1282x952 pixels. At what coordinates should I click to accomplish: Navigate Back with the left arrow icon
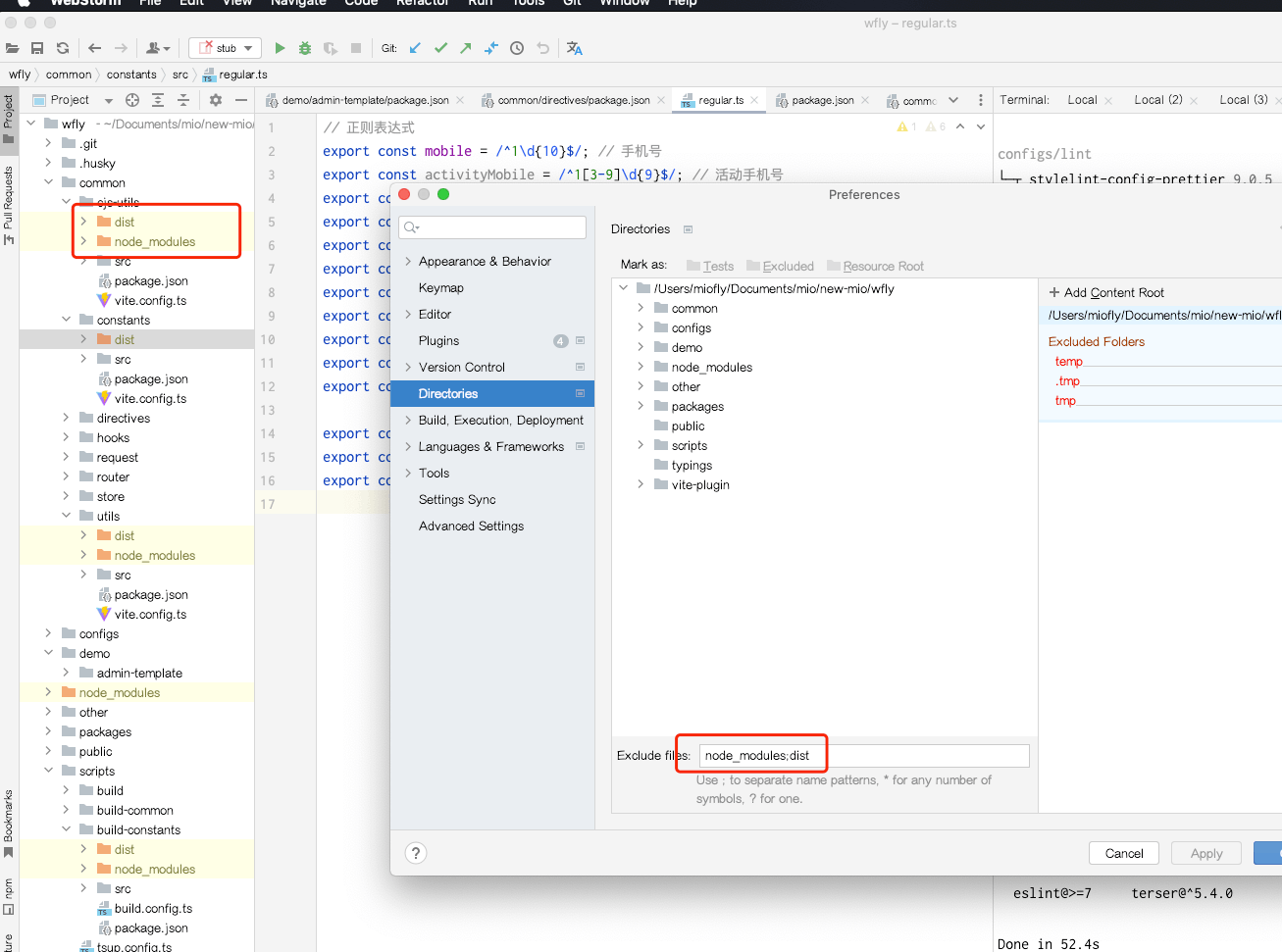pos(95,48)
